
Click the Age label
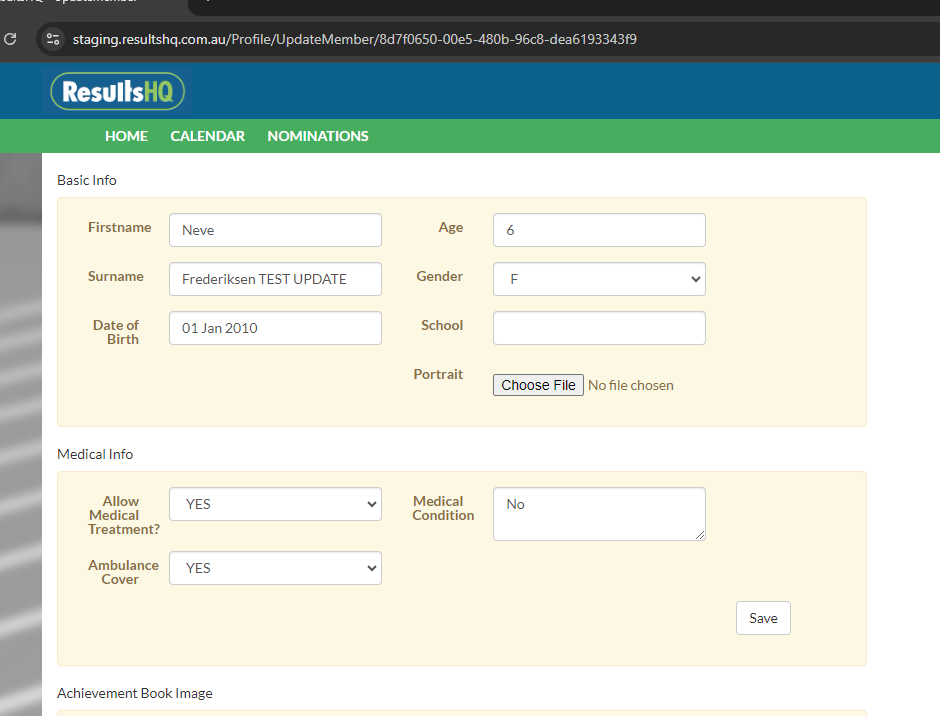point(451,227)
